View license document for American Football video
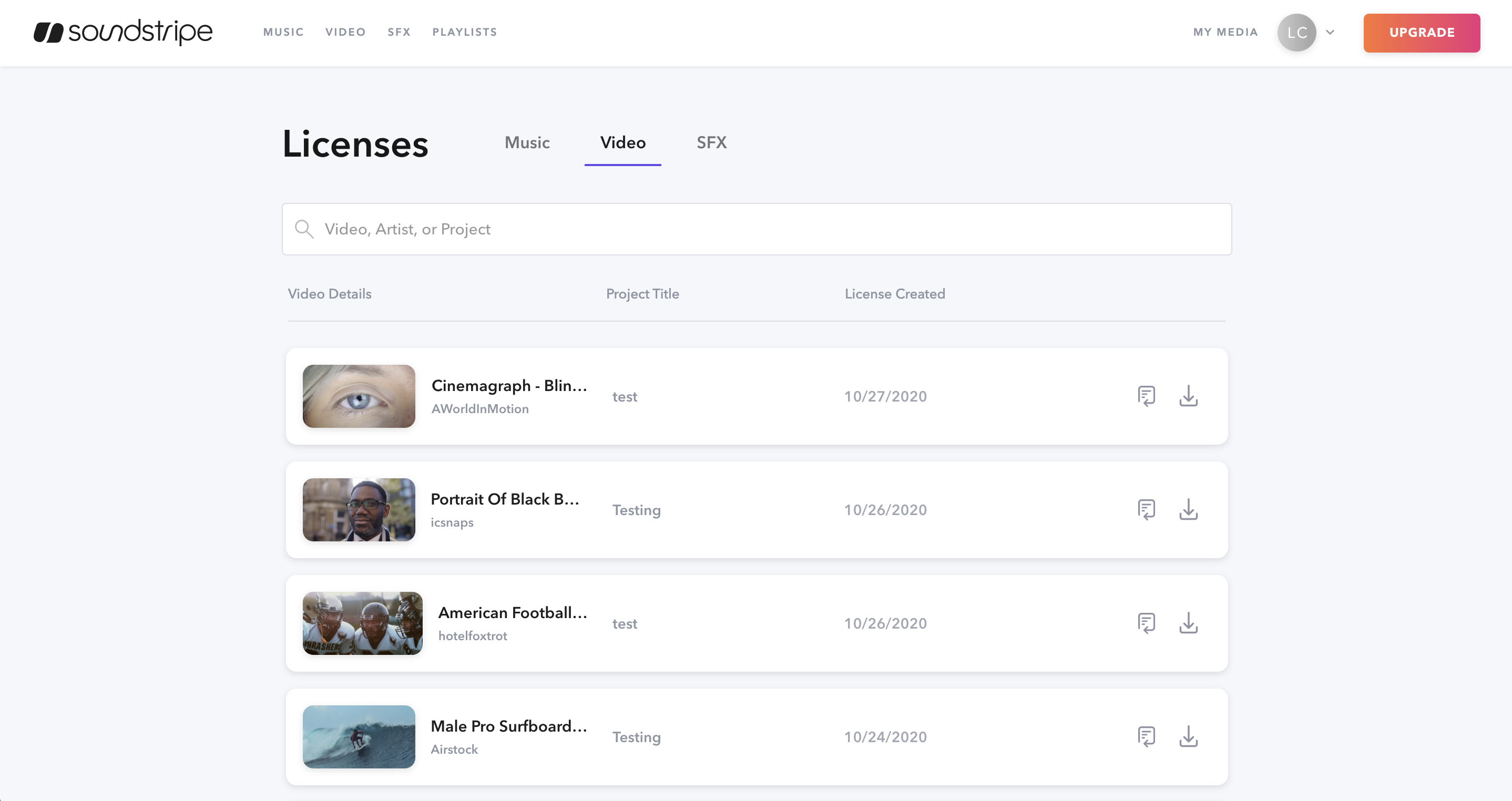 click(x=1146, y=623)
